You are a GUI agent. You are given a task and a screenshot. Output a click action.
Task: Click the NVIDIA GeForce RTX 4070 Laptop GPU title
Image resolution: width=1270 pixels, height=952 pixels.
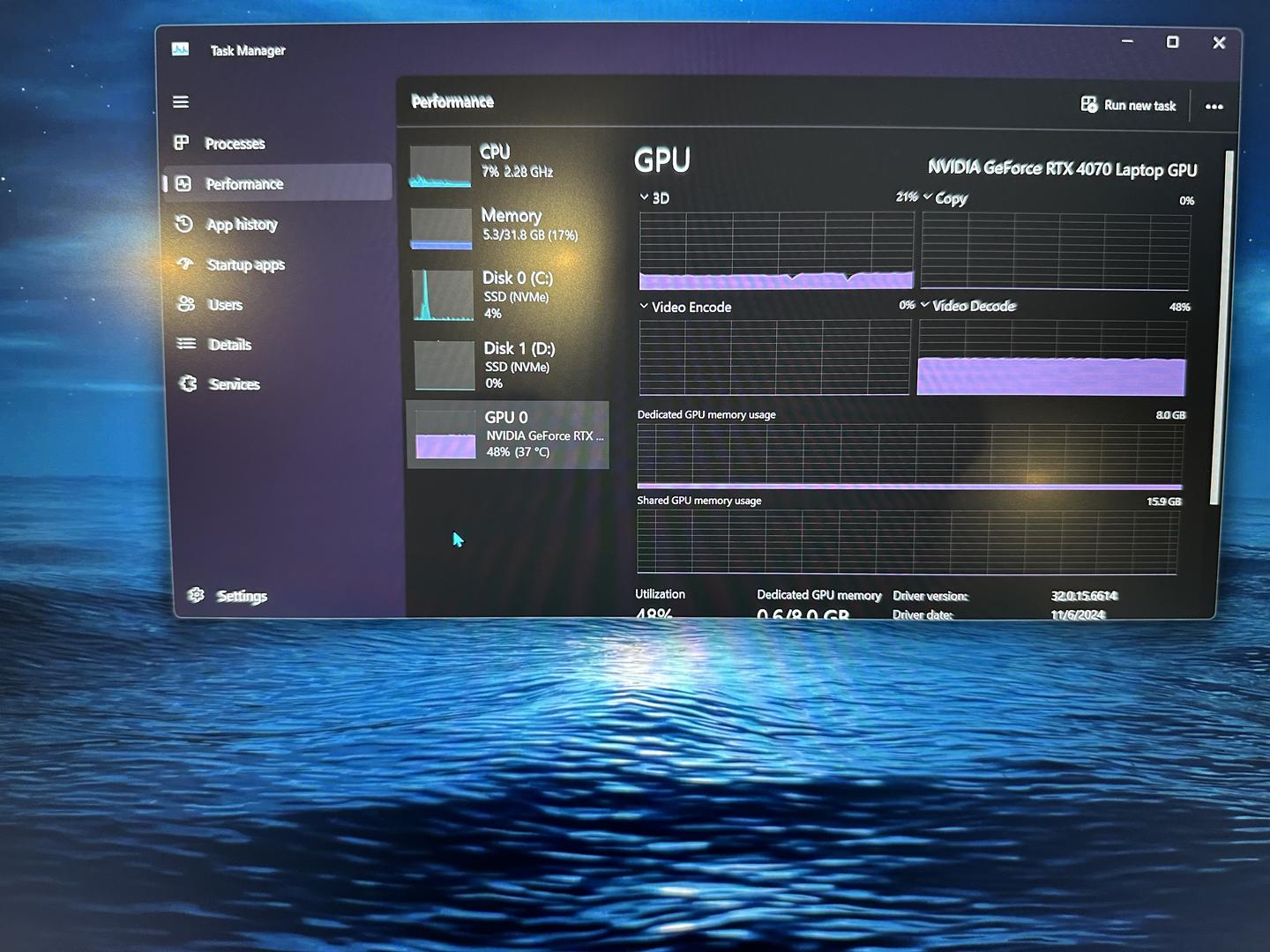click(x=1063, y=168)
